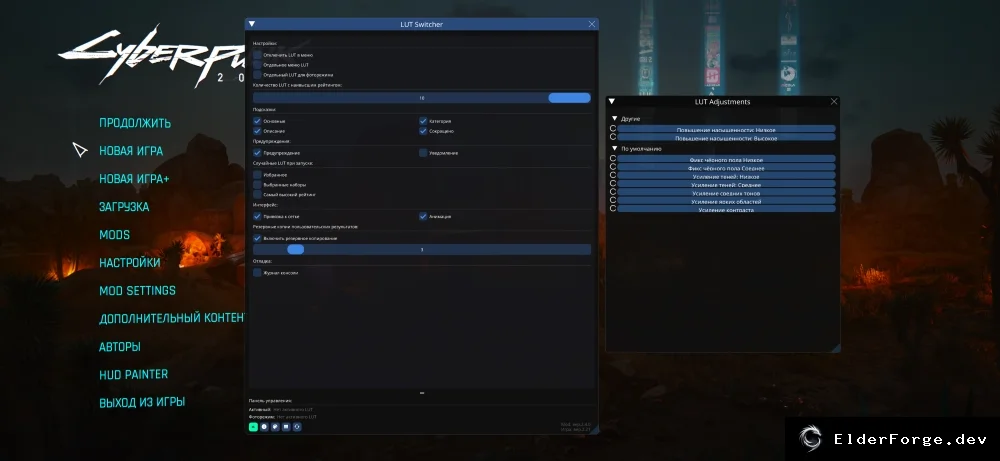
Task: Toggle 'Отключить LUT в меню' checkbox
Action: tap(257, 55)
